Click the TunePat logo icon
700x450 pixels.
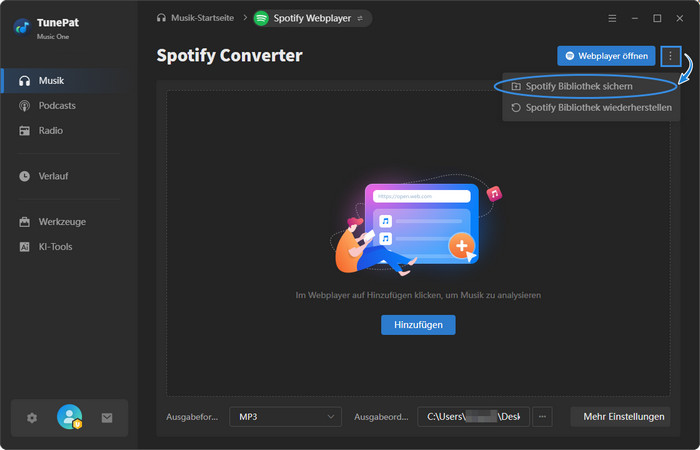[22, 28]
